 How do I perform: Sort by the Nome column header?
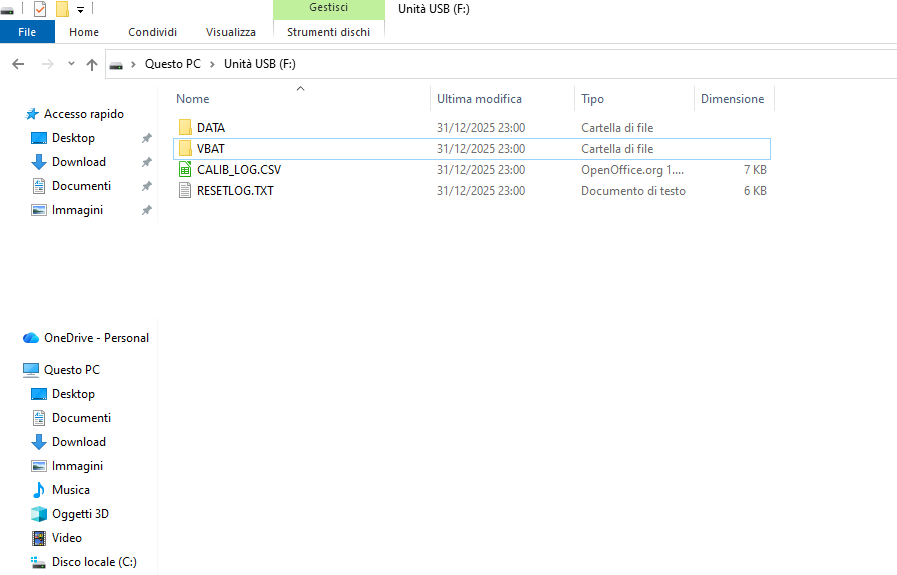pos(193,99)
